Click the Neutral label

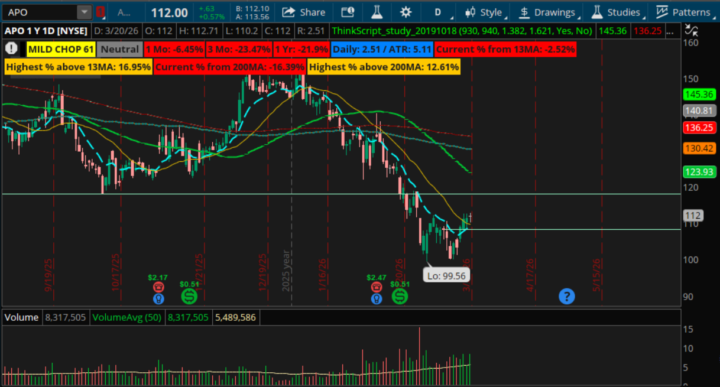tap(119, 49)
